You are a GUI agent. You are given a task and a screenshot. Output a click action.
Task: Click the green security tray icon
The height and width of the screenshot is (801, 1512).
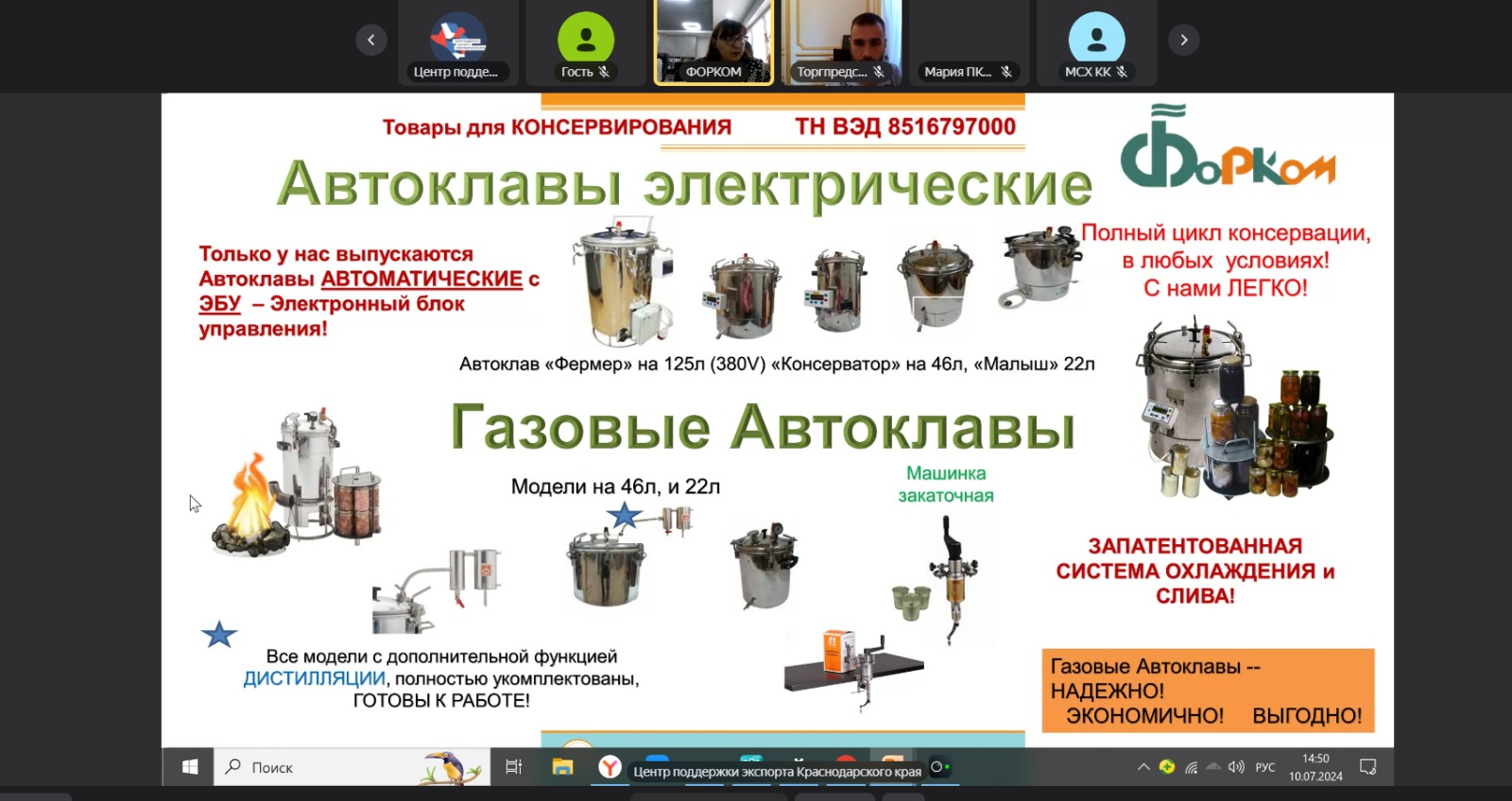point(1167,767)
